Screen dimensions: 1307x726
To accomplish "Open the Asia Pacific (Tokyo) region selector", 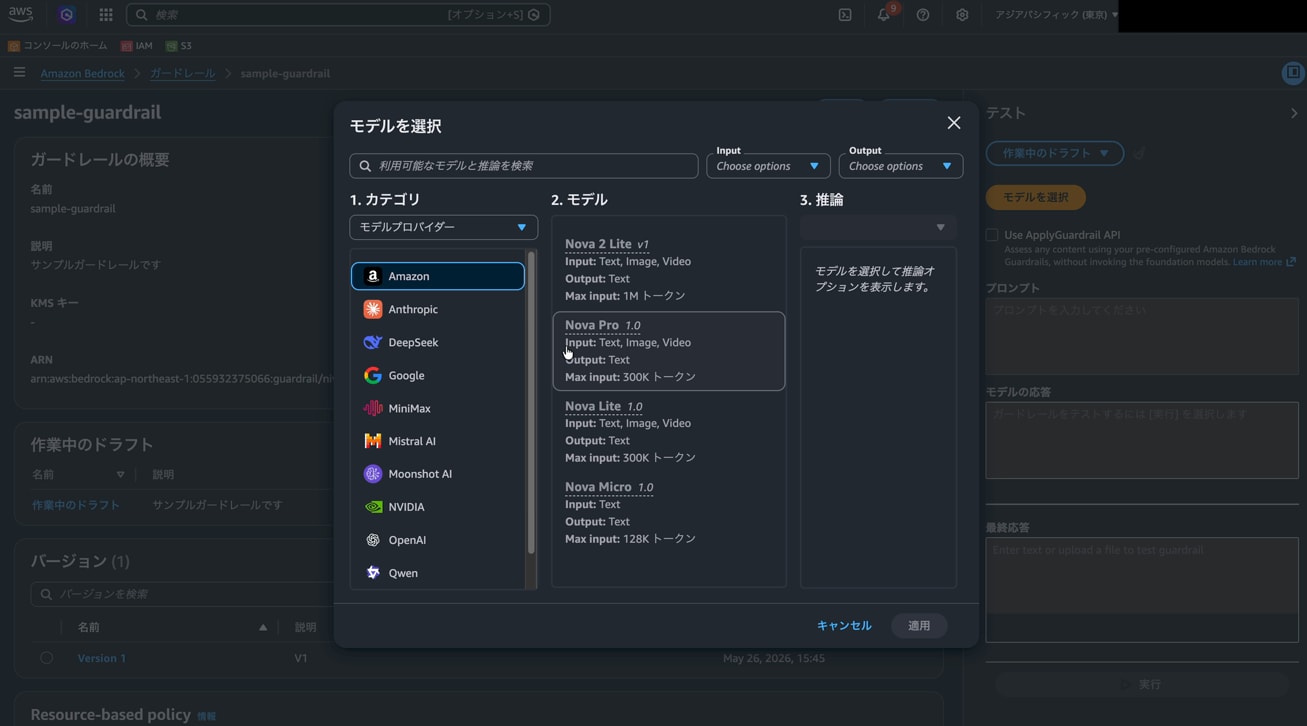I will click(x=1056, y=15).
